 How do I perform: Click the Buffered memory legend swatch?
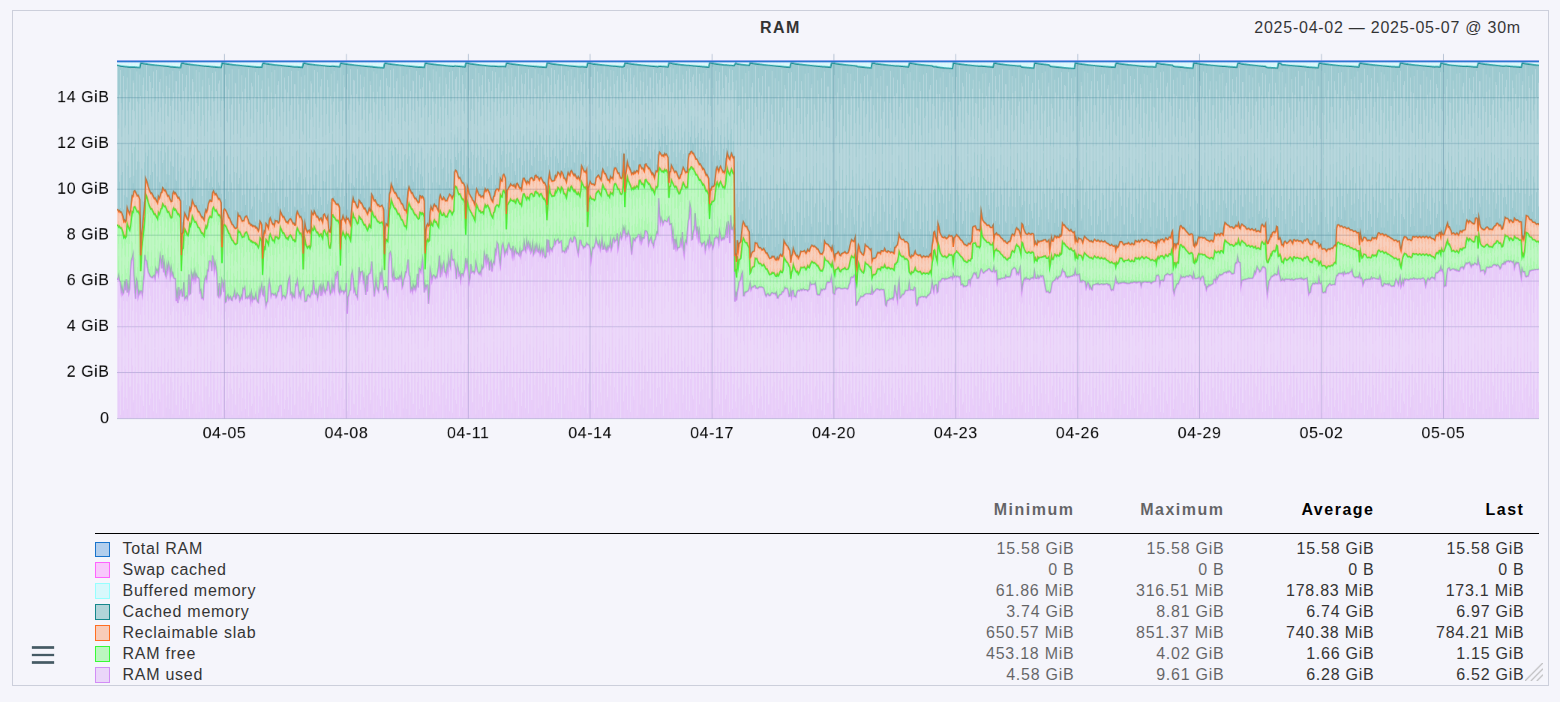coord(102,591)
